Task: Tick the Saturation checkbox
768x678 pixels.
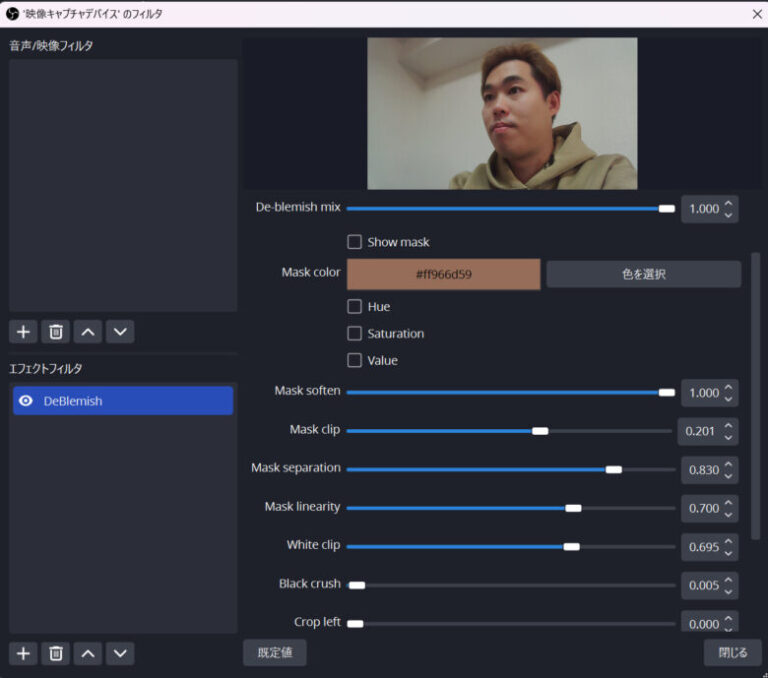Action: point(354,333)
